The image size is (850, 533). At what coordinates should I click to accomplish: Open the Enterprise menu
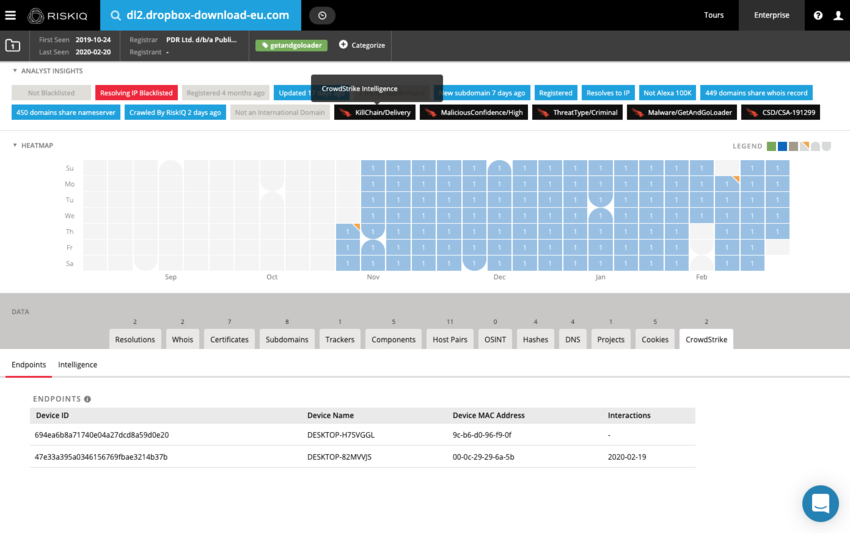point(771,15)
